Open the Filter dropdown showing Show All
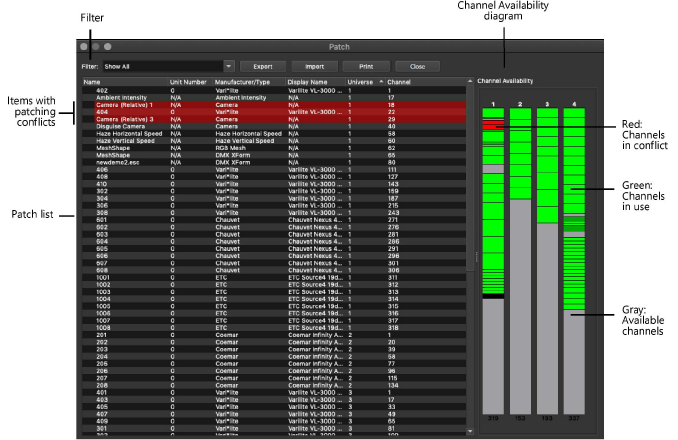This screenshot has width=678, height=440. click(x=169, y=67)
